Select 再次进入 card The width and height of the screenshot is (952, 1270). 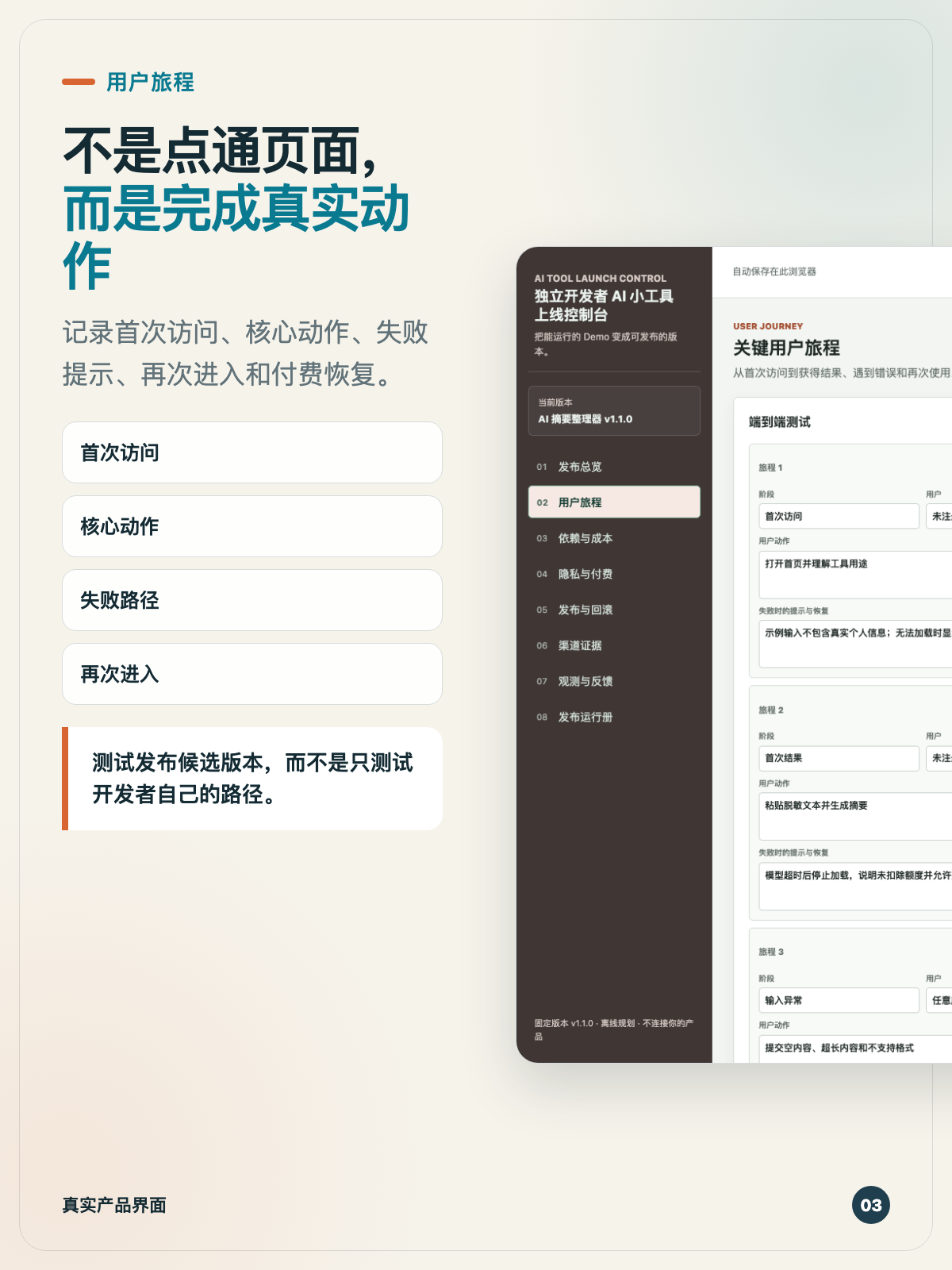pyautogui.click(x=252, y=674)
